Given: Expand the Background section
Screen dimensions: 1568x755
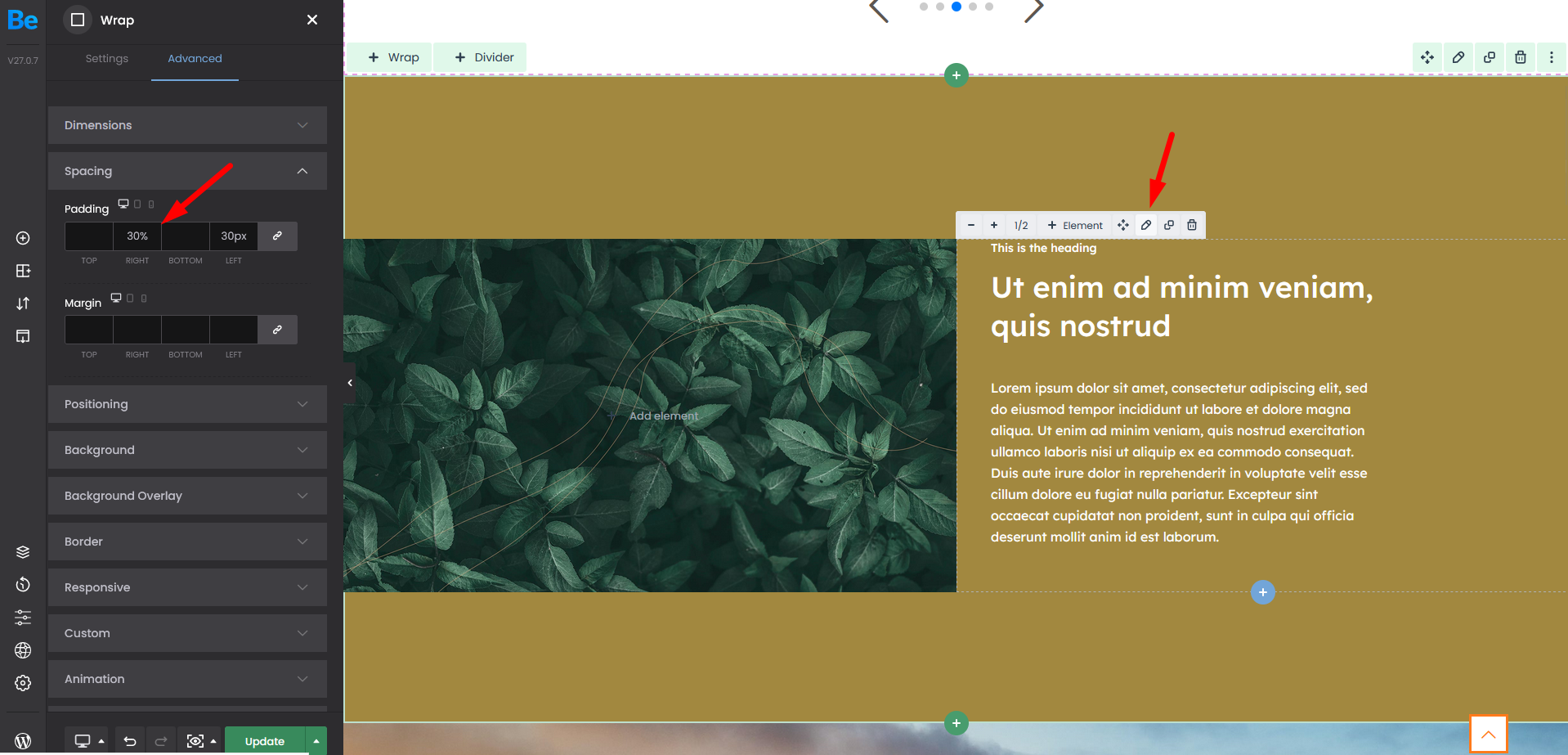Looking at the screenshot, I should click(x=187, y=450).
